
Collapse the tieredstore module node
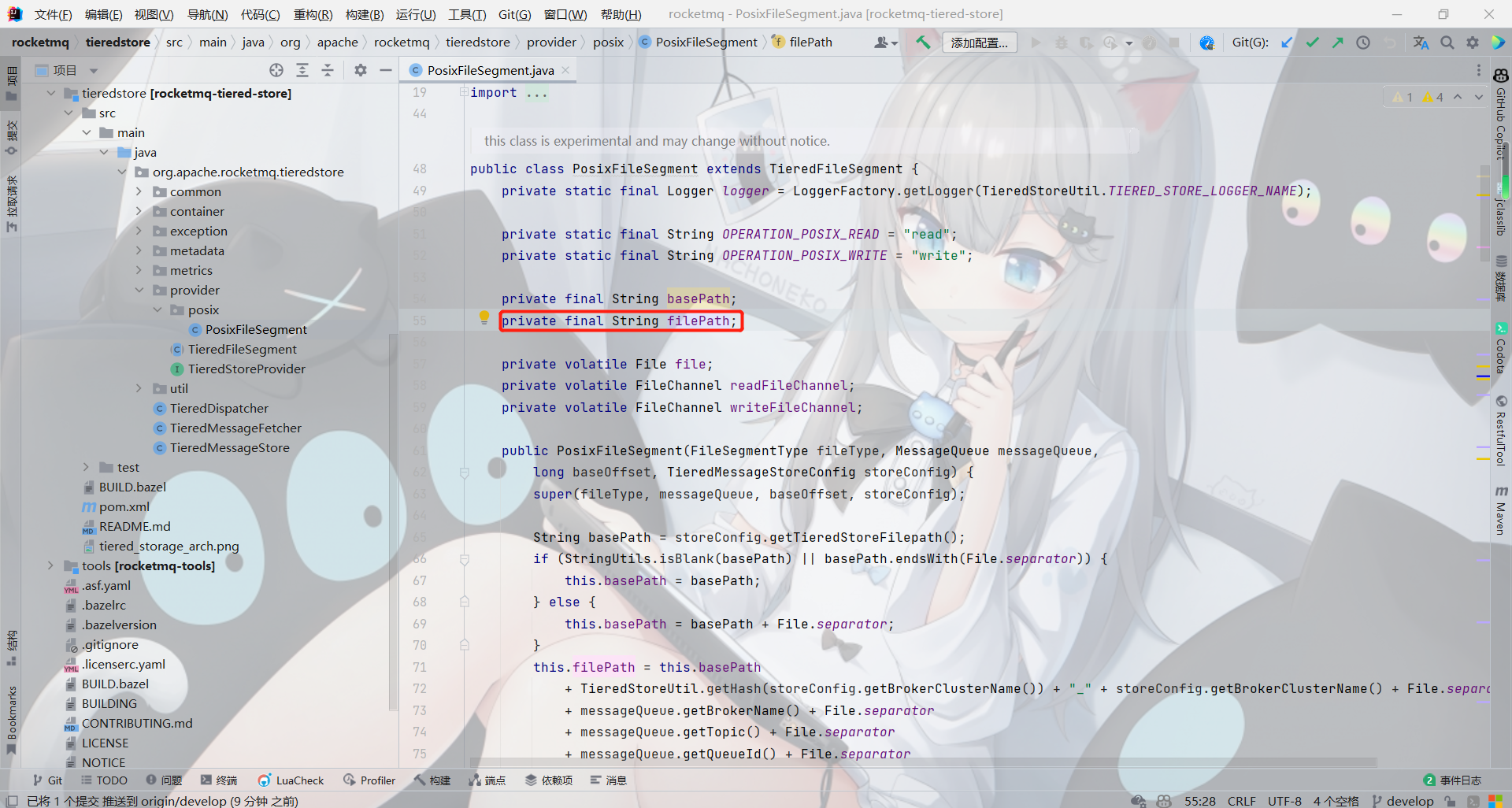coord(51,93)
